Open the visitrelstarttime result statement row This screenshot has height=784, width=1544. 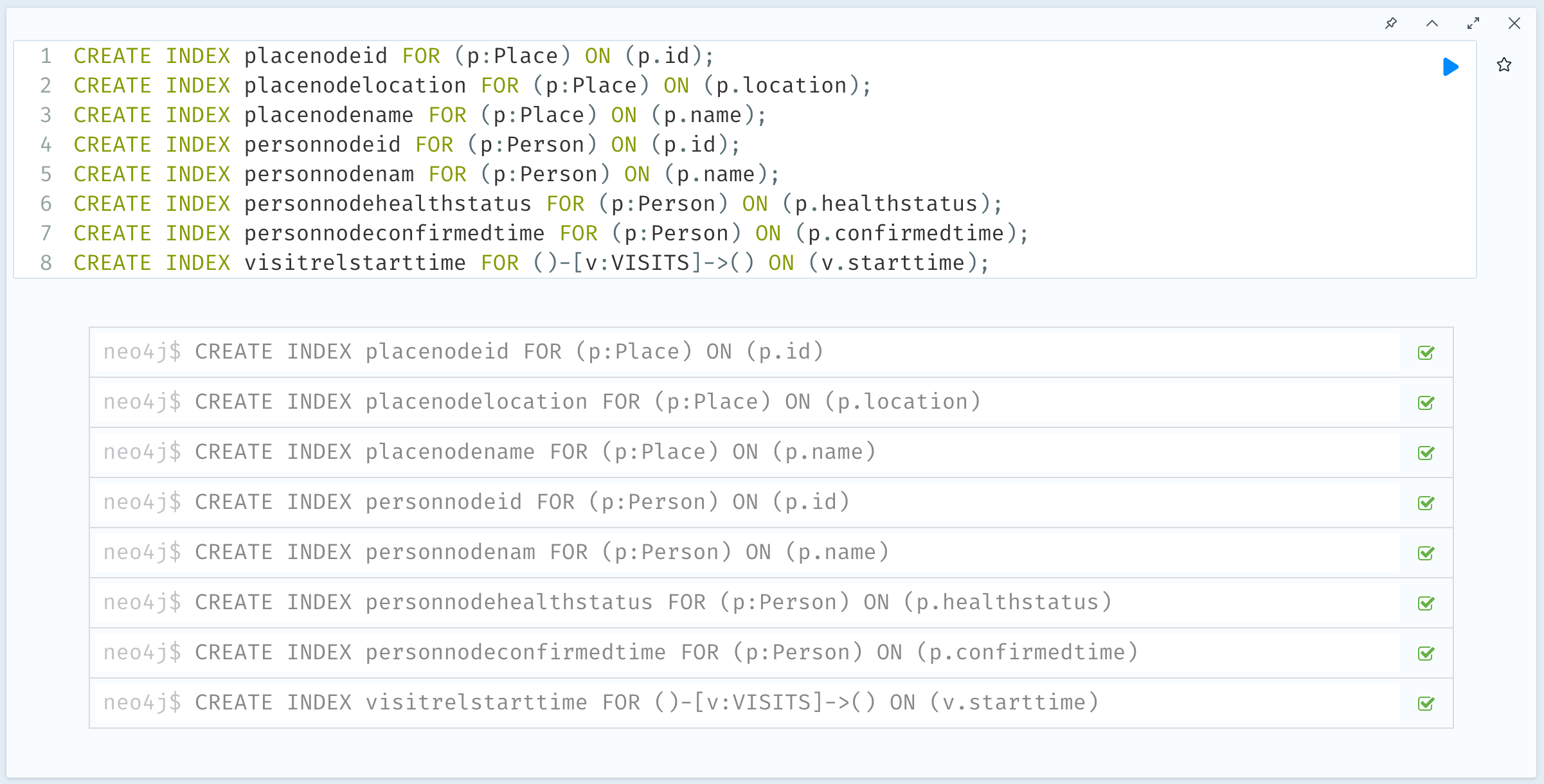click(771, 703)
